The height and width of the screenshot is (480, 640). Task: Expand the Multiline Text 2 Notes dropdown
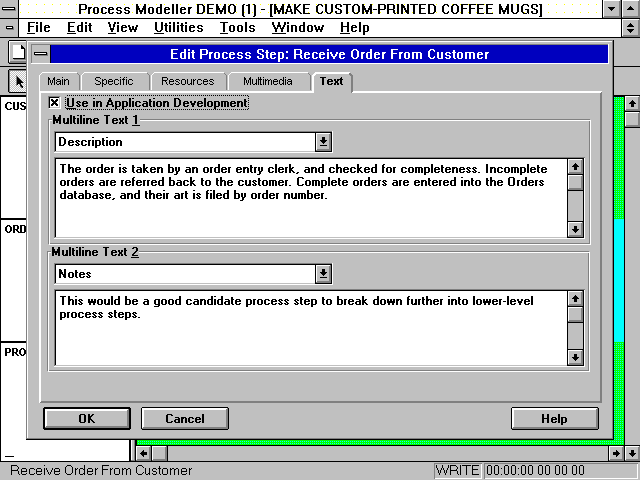[323, 273]
